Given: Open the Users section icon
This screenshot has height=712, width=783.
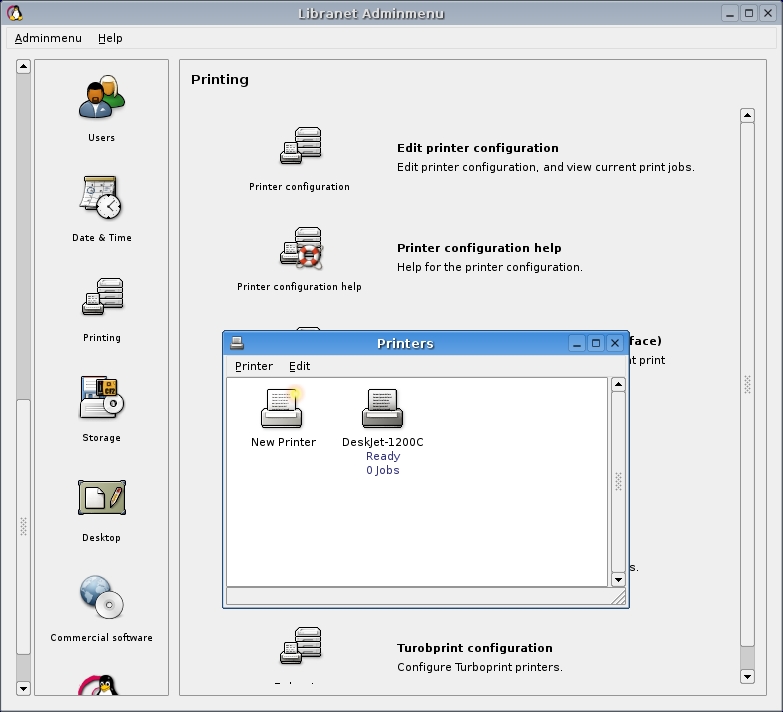Looking at the screenshot, I should pyautogui.click(x=101, y=98).
